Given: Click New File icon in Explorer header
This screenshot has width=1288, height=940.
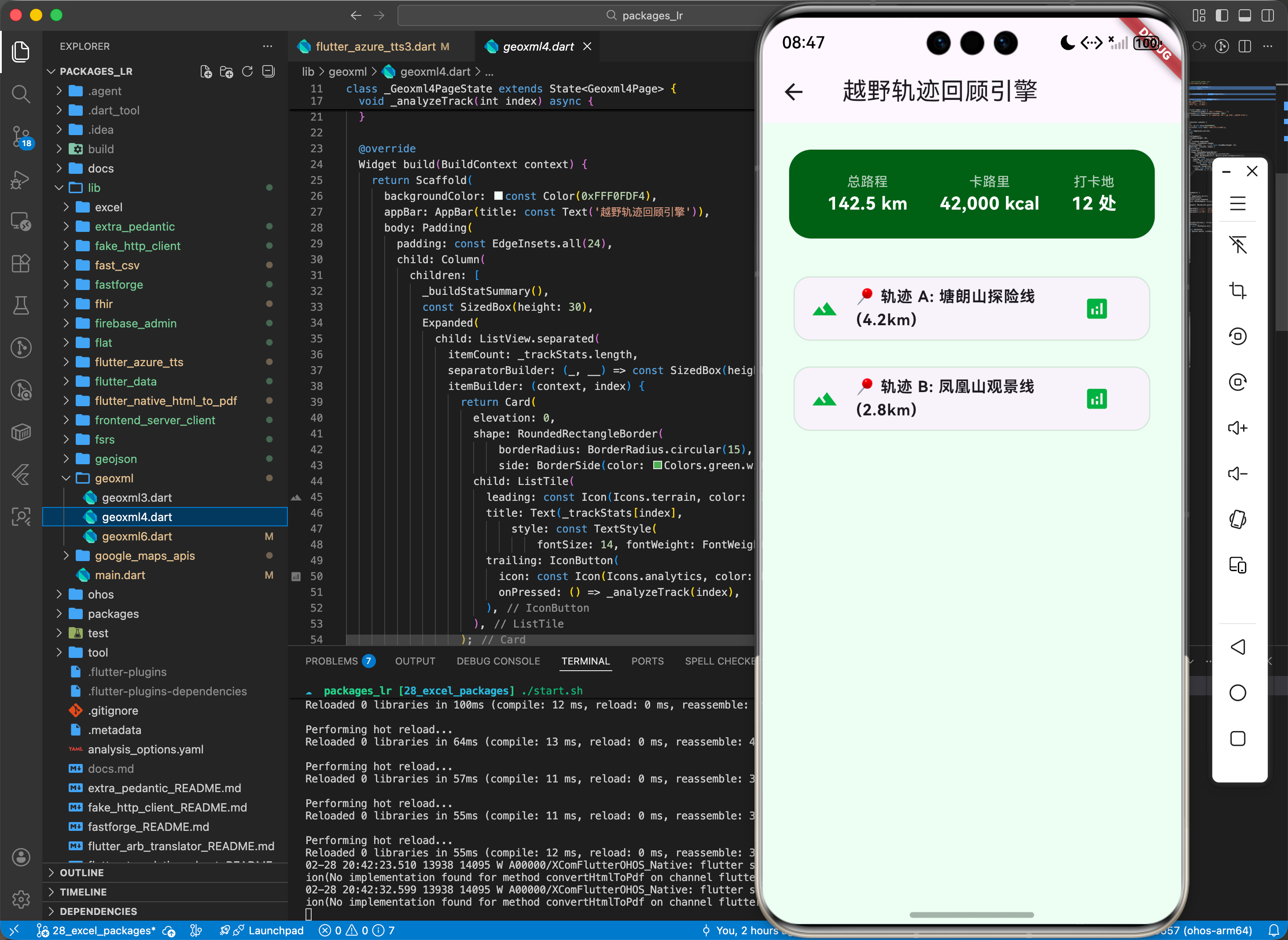Looking at the screenshot, I should [x=206, y=72].
